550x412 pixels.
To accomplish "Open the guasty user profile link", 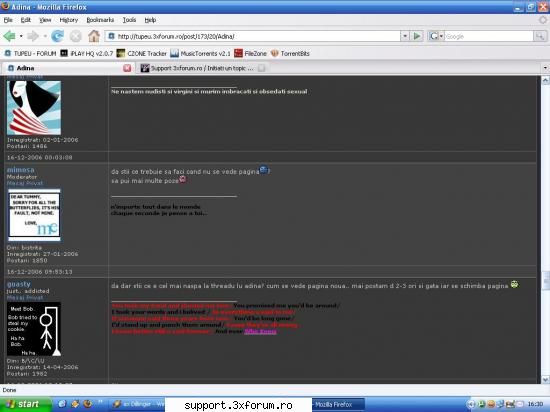I will tap(19, 284).
